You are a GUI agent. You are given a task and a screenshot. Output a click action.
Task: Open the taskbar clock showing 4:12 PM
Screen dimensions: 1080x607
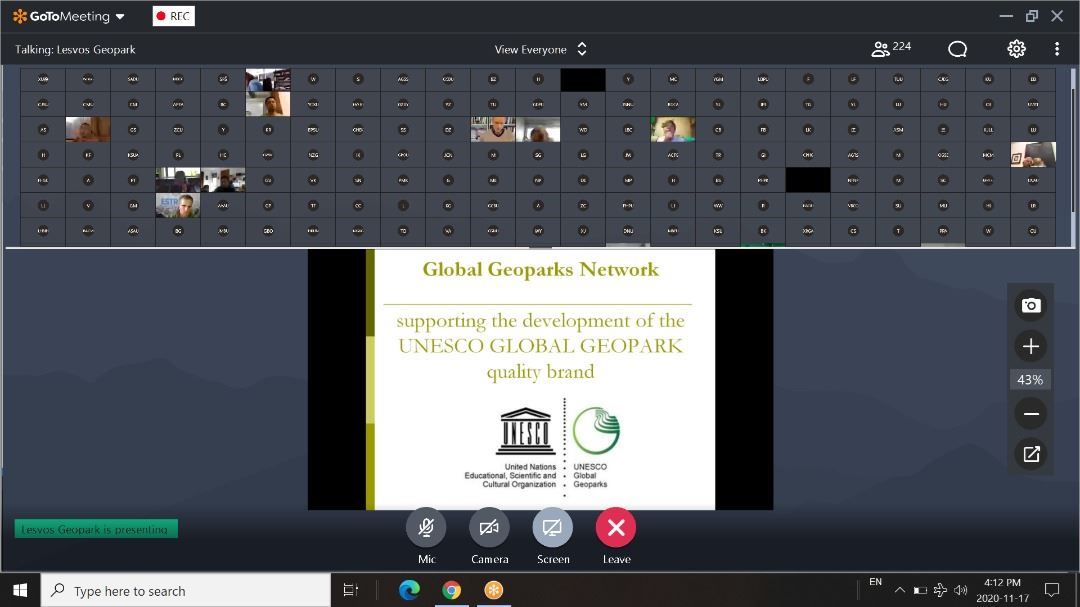pos(1002,590)
